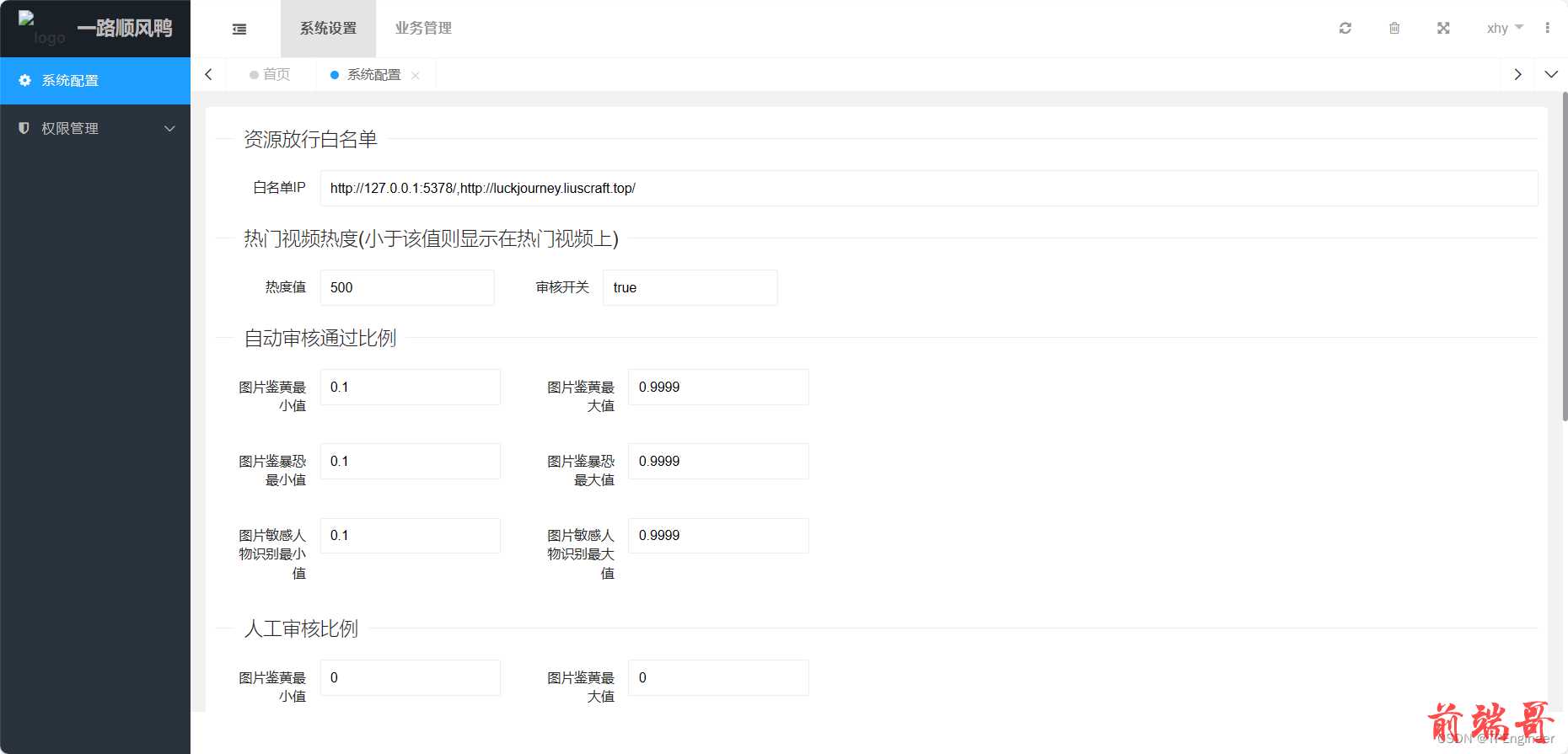Click the page vertical scrollbar thumb
Viewport: 1568px width, 754px height.
tap(1565, 257)
